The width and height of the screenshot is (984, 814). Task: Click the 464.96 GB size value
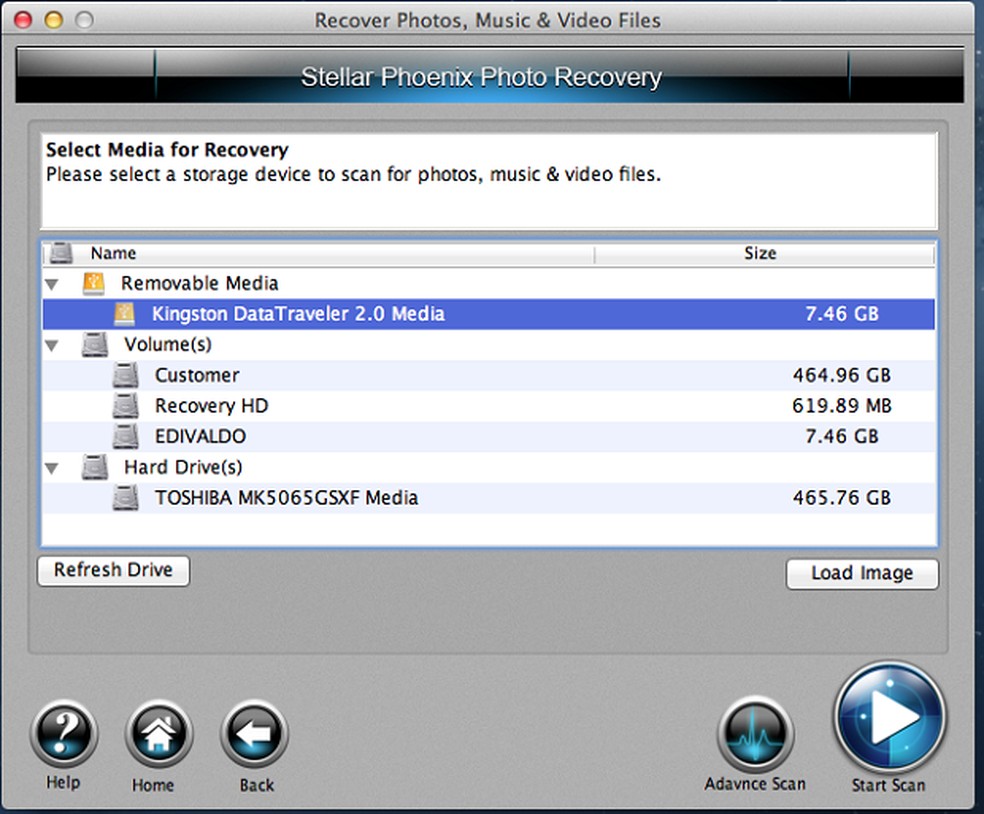[x=842, y=375]
